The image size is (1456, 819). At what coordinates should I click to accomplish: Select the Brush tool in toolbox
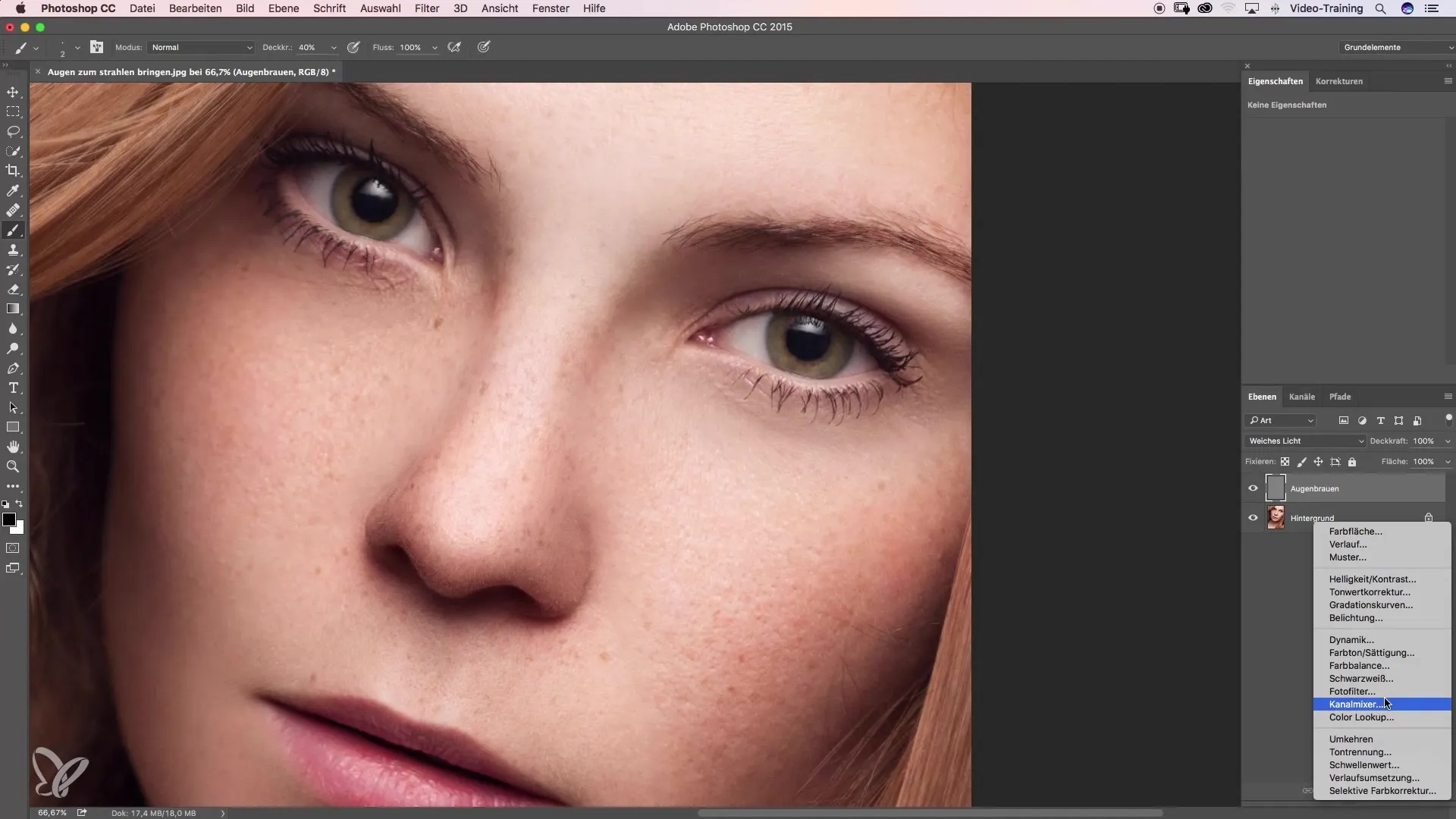(x=13, y=231)
